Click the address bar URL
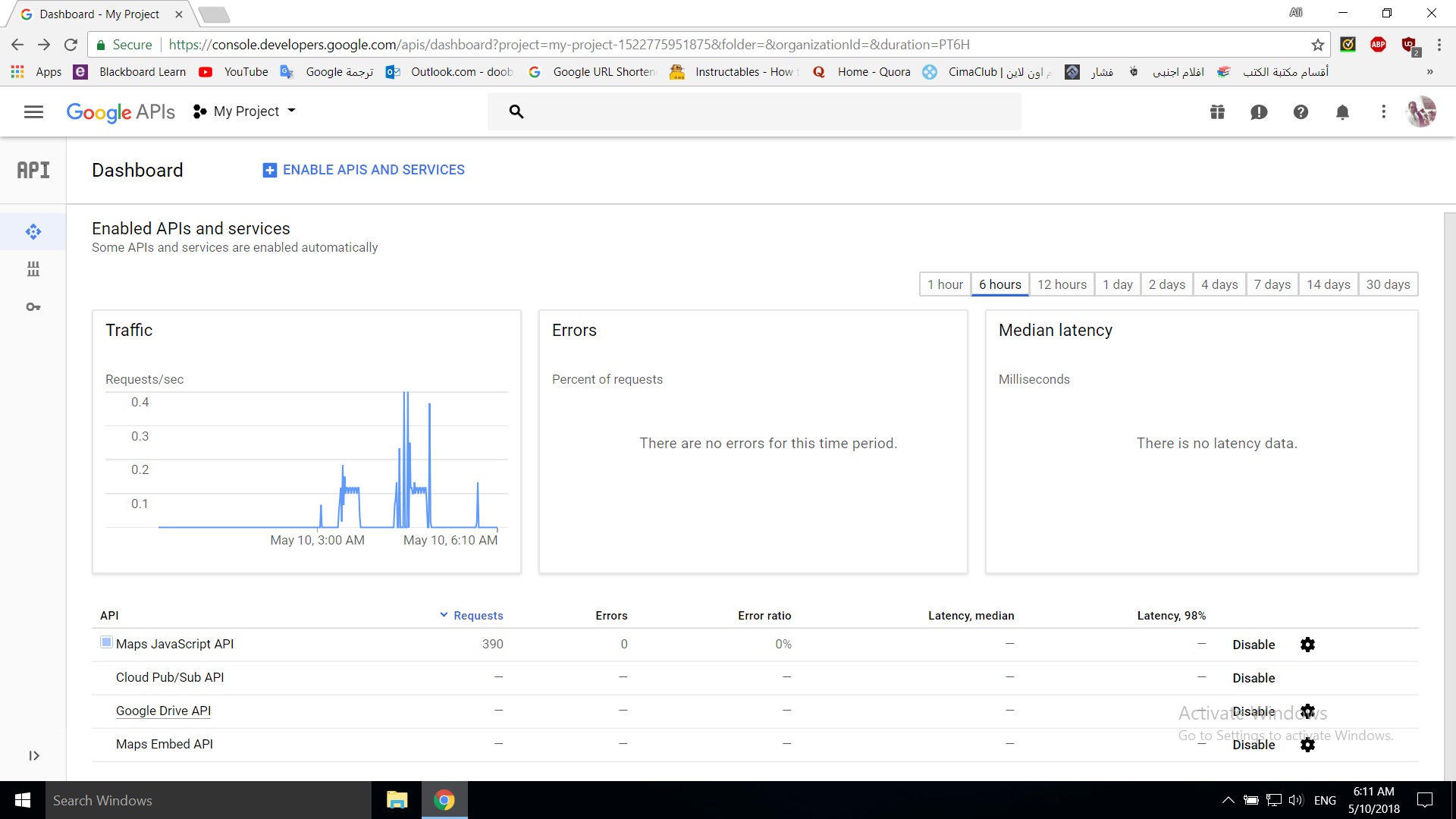Viewport: 1456px width, 819px height. click(x=569, y=45)
